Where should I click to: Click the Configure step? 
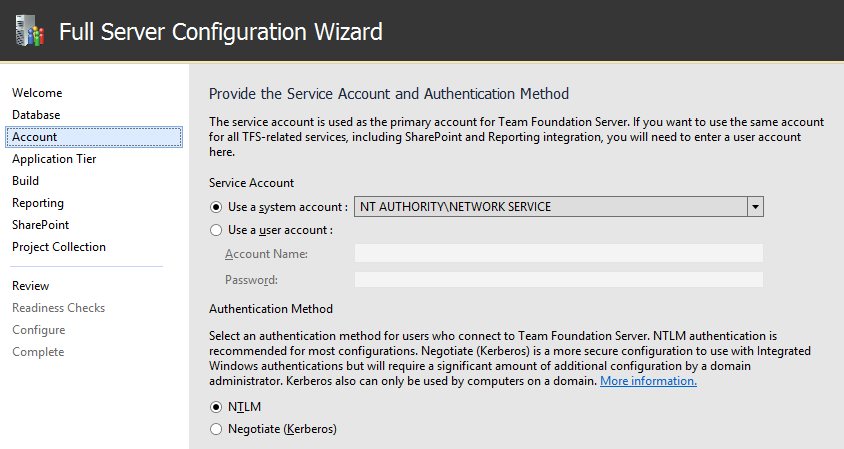(x=38, y=330)
